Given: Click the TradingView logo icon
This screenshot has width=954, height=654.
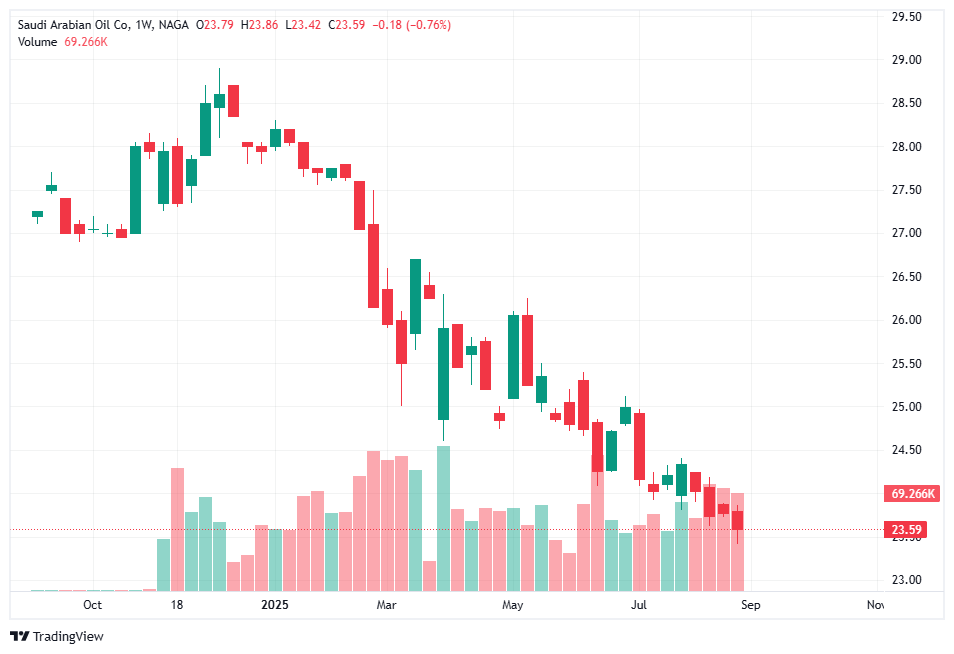Looking at the screenshot, I should pos(19,637).
